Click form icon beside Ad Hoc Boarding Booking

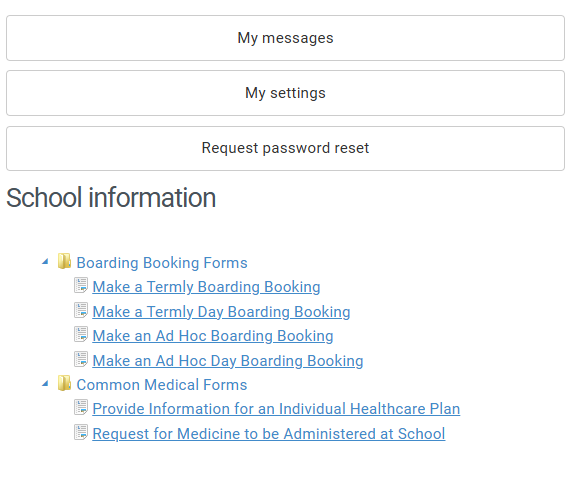[81, 334]
